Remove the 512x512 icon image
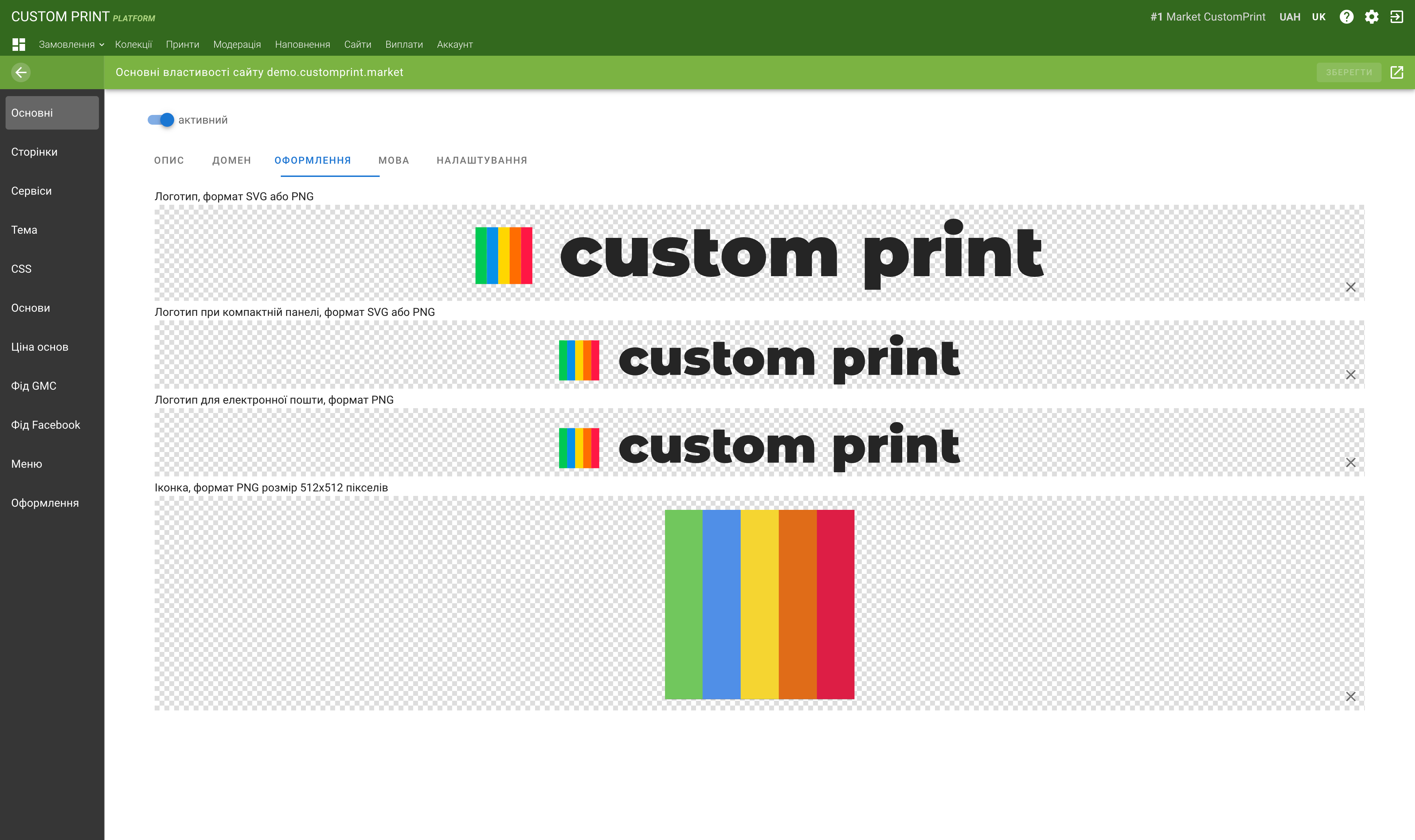 [1351, 696]
